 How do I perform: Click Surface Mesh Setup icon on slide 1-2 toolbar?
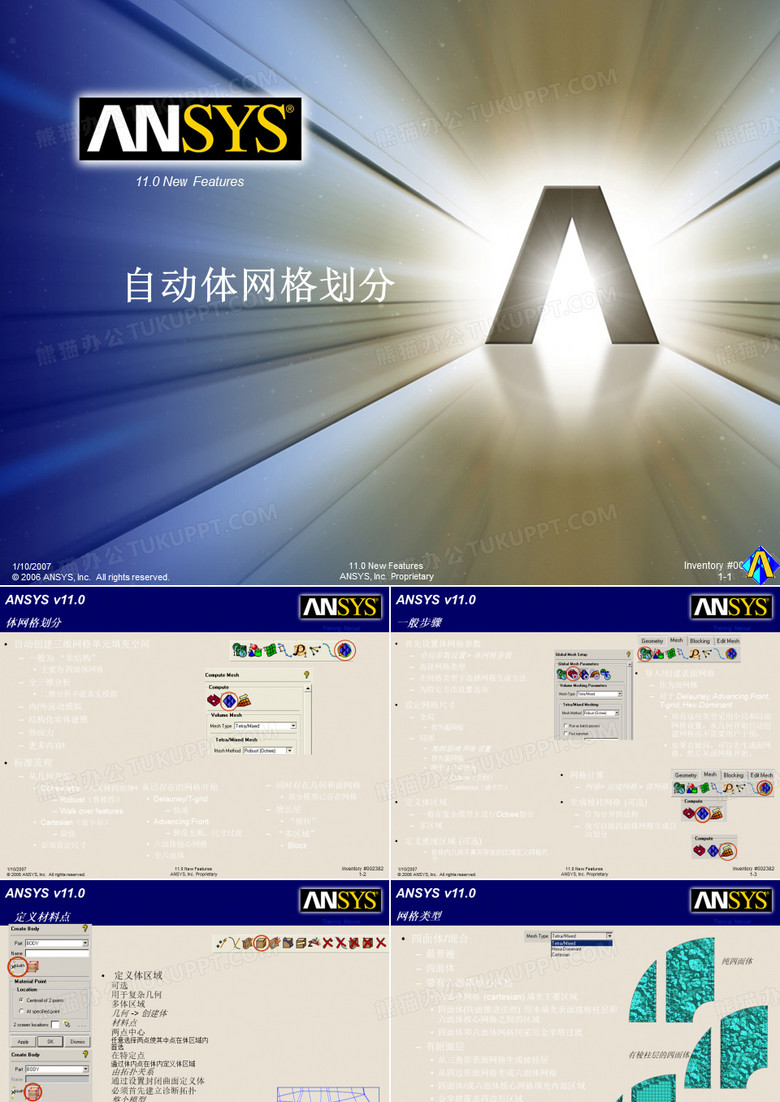coord(271,650)
